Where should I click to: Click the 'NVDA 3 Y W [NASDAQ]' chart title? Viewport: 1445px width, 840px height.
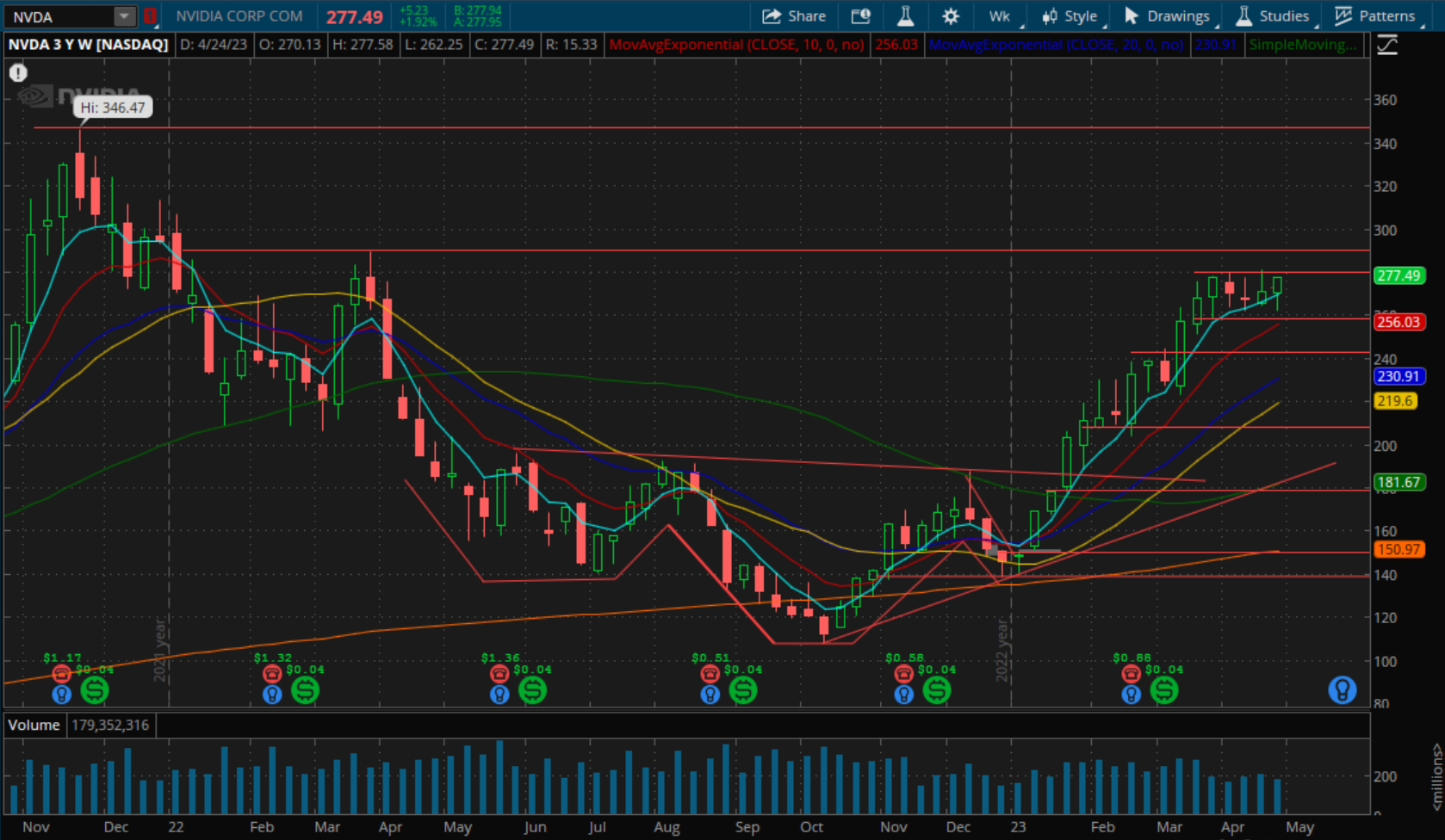point(88,45)
